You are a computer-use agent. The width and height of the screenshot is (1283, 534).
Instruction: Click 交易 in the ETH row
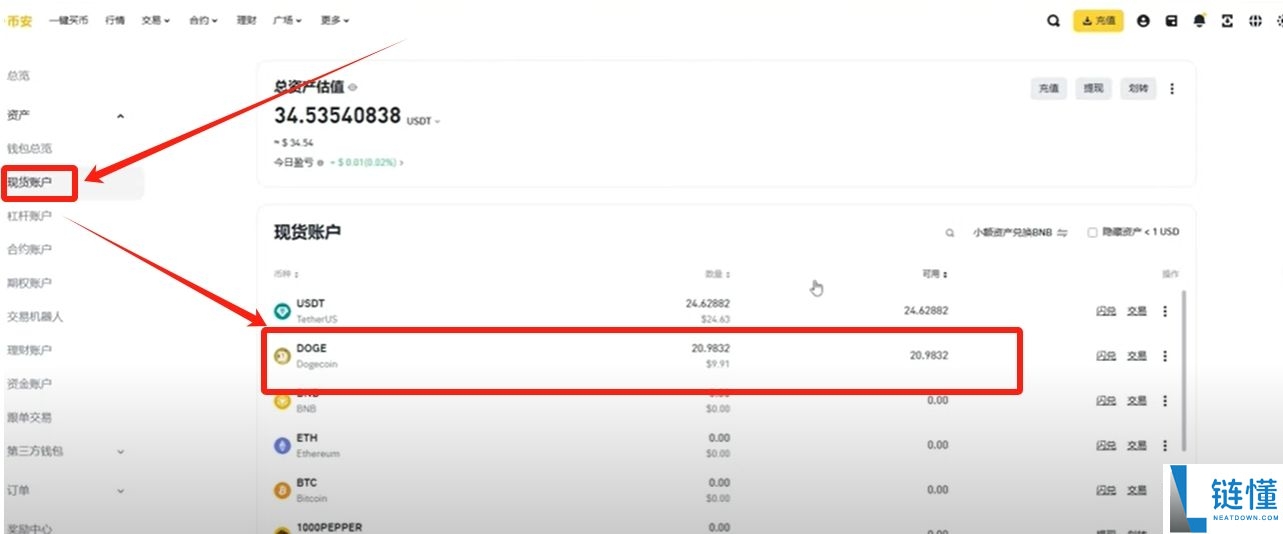pos(1137,445)
